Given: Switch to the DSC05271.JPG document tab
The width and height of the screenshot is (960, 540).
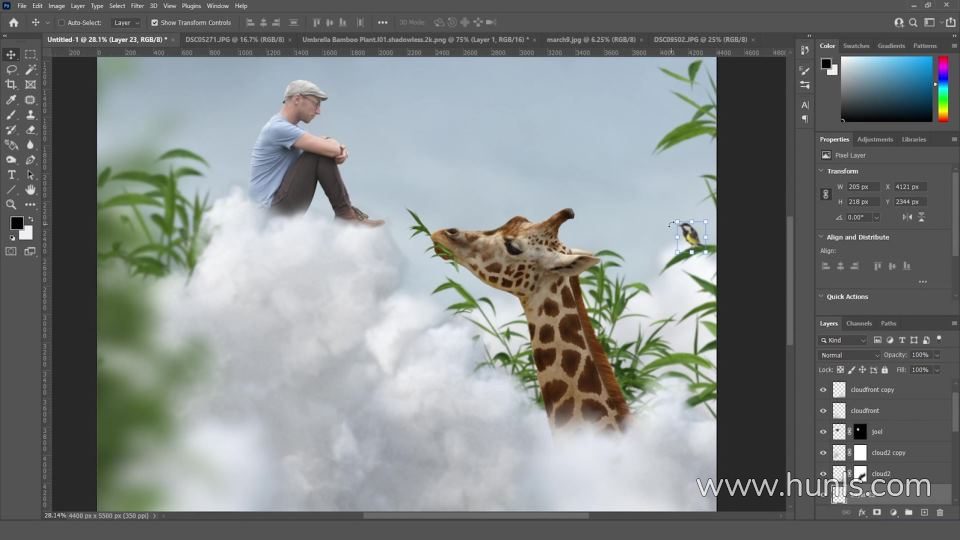Looking at the screenshot, I should point(234,40).
